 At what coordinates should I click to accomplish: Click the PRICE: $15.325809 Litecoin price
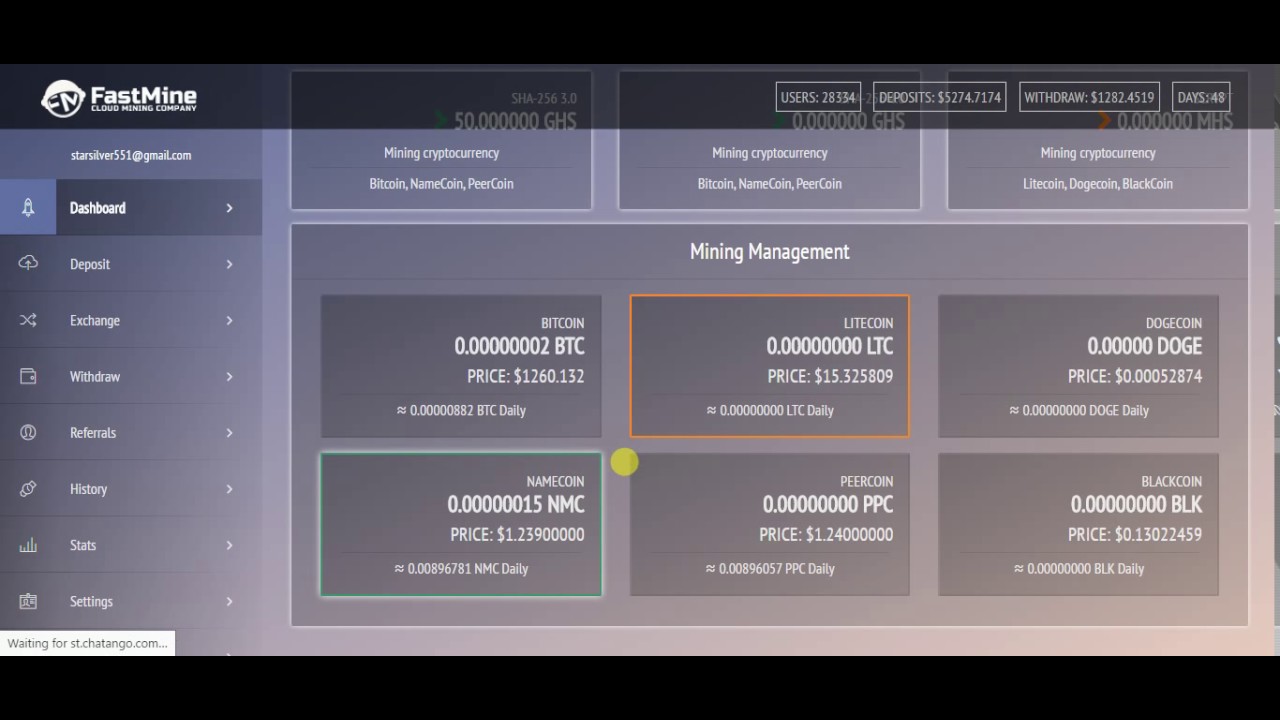tap(830, 376)
